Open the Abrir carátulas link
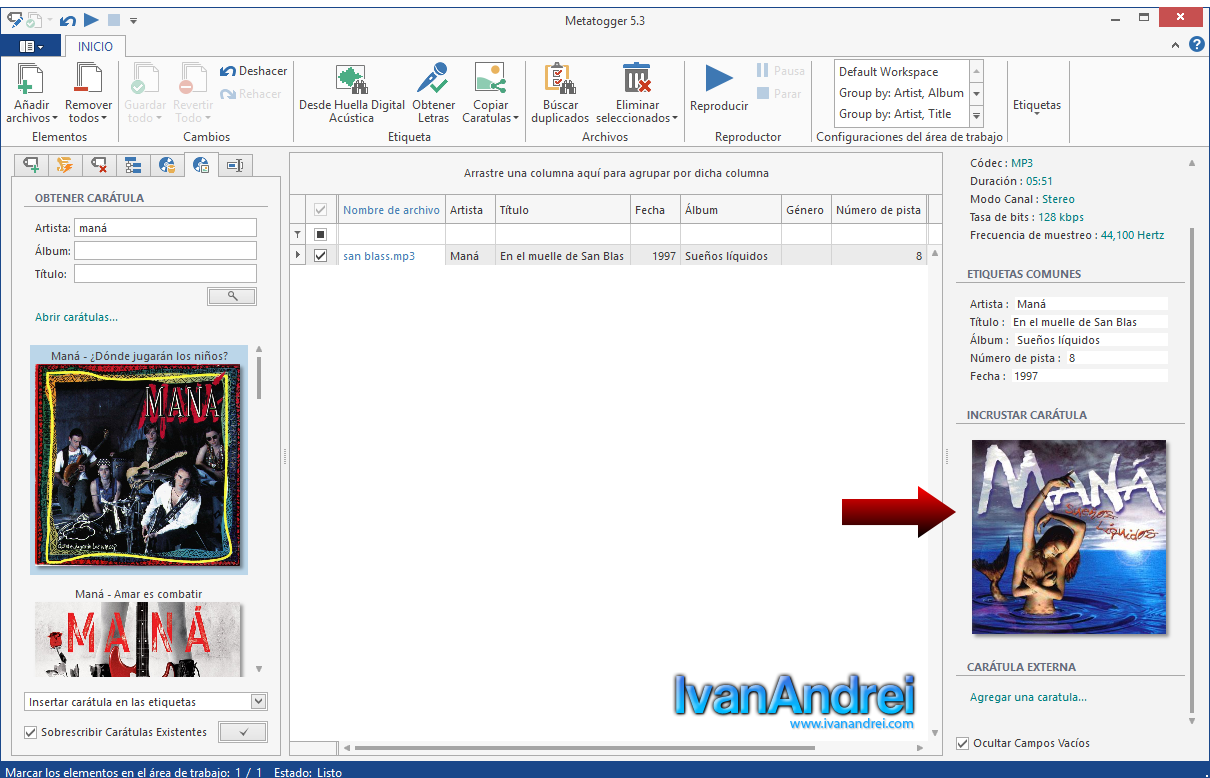Screen dimensions: 1210x778 [77, 317]
